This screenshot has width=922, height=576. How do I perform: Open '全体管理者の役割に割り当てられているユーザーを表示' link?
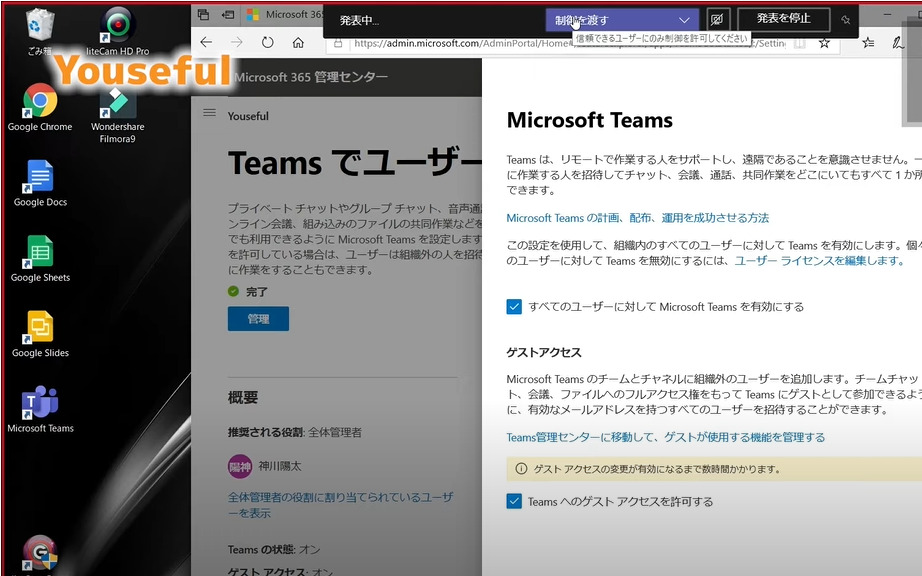(x=340, y=505)
